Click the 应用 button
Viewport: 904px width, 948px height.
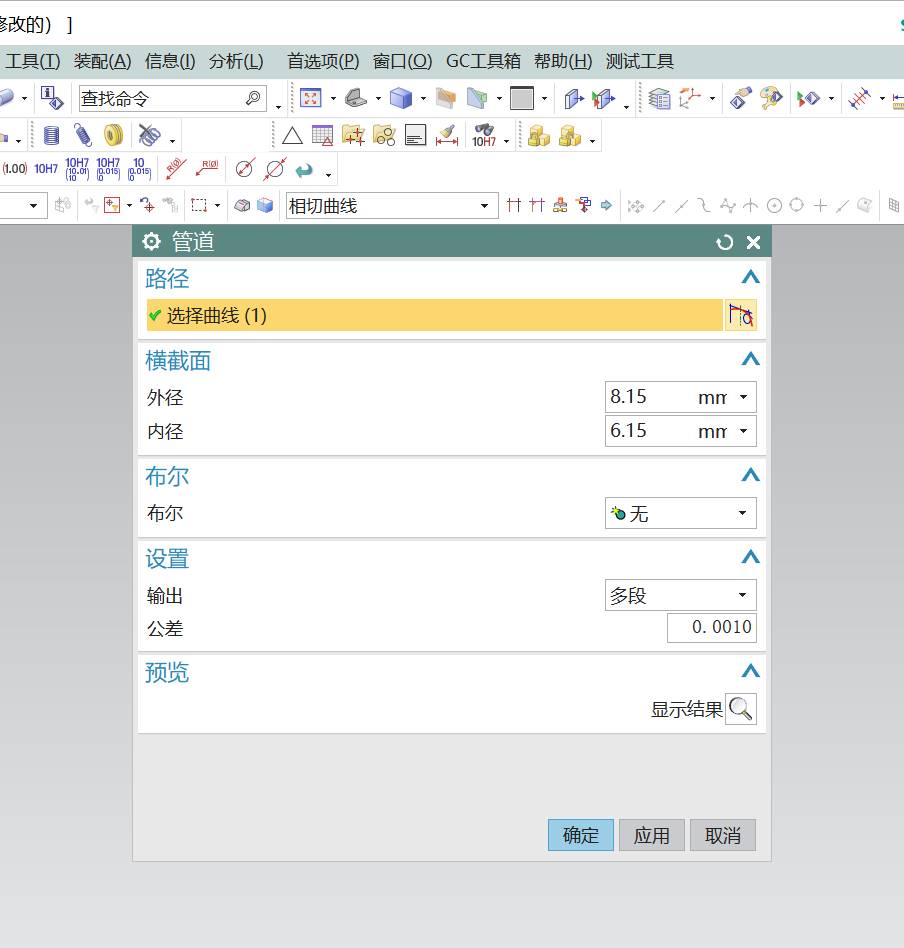click(652, 835)
